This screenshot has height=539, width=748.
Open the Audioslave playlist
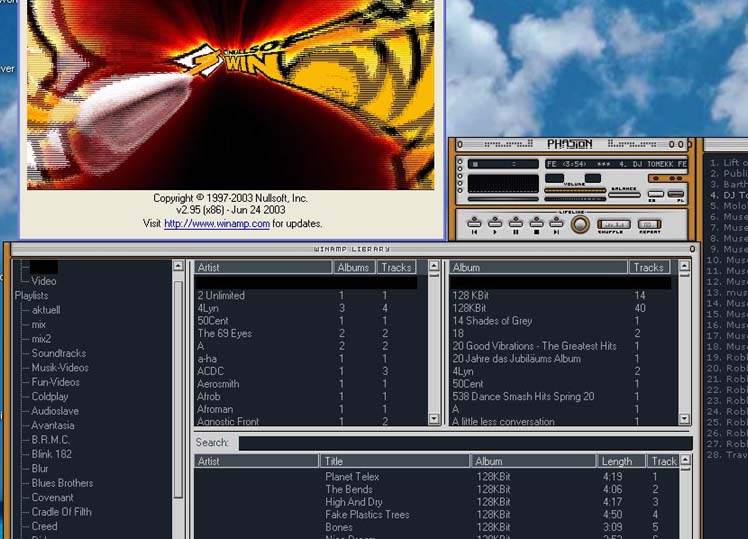pos(55,411)
